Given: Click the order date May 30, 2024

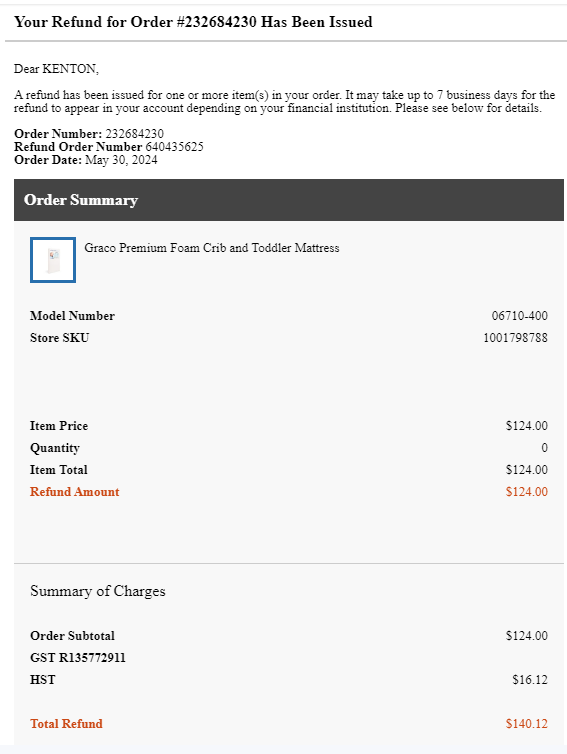Looking at the screenshot, I should point(121,160).
